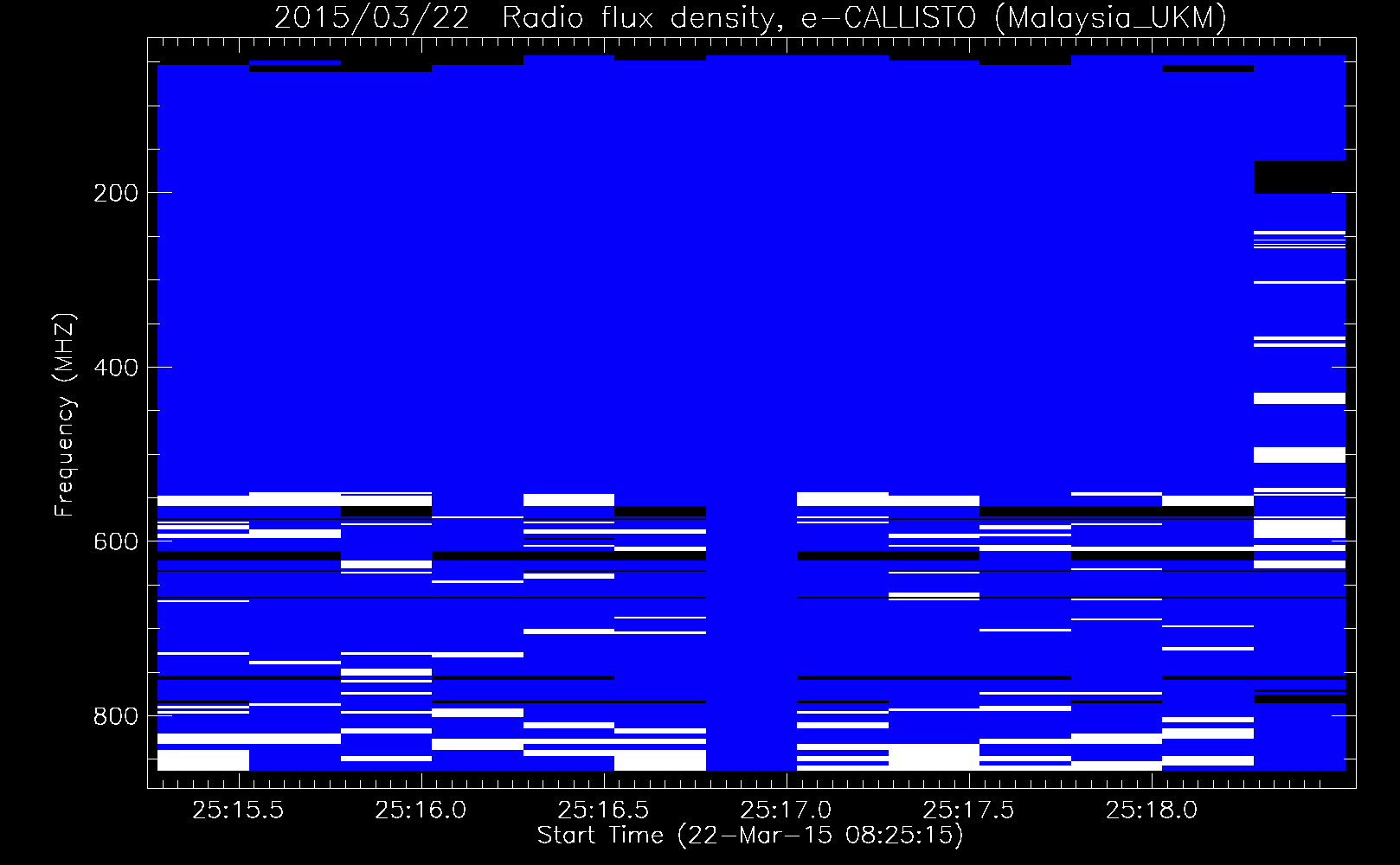Click the '25:16.5' time tick label
The height and width of the screenshot is (865, 1400).
[603, 811]
